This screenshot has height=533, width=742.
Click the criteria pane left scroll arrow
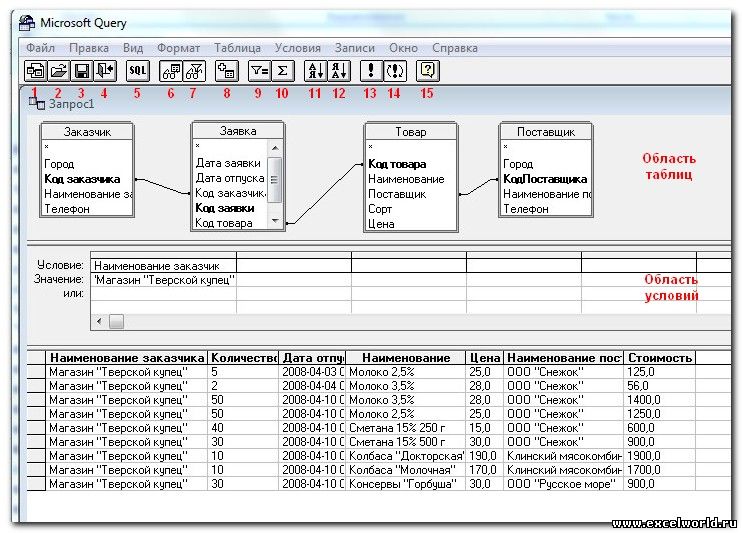[99, 321]
